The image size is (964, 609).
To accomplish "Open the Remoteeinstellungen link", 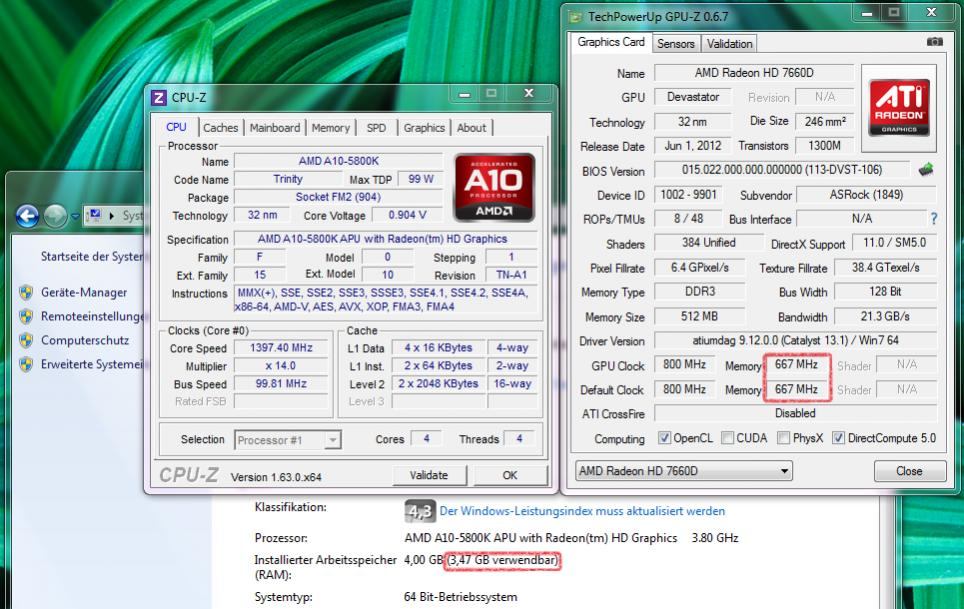I will [92, 316].
